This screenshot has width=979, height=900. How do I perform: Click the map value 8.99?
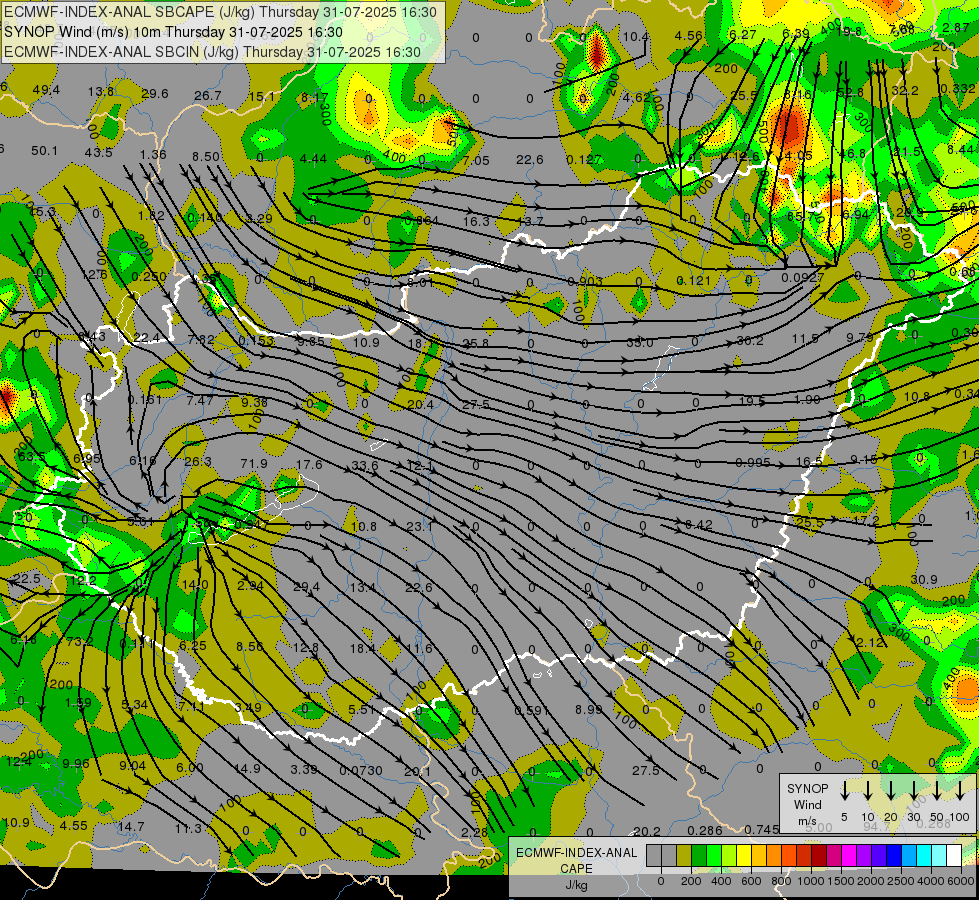(589, 709)
